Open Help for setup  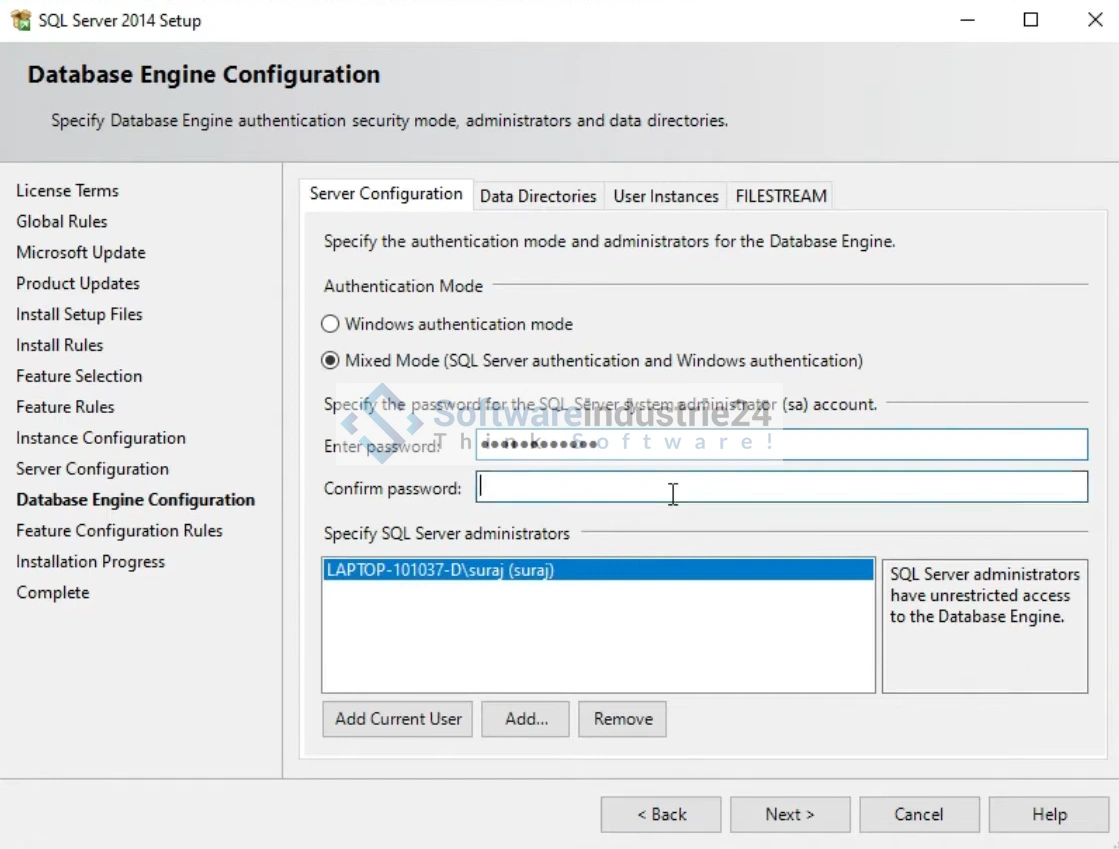[x=1049, y=814]
